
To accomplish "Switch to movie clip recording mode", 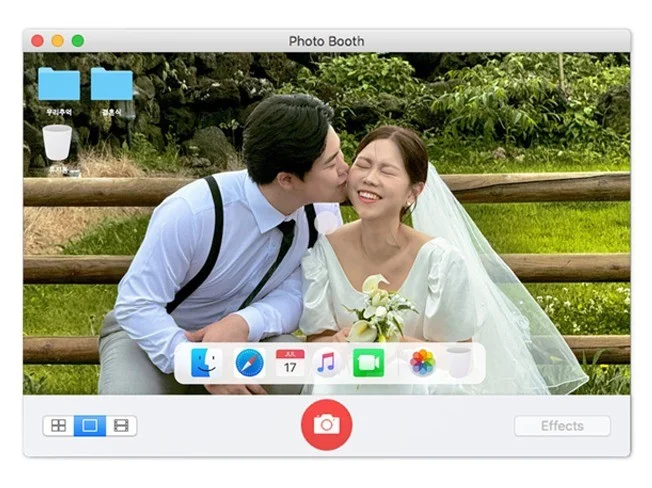I will click(121, 426).
